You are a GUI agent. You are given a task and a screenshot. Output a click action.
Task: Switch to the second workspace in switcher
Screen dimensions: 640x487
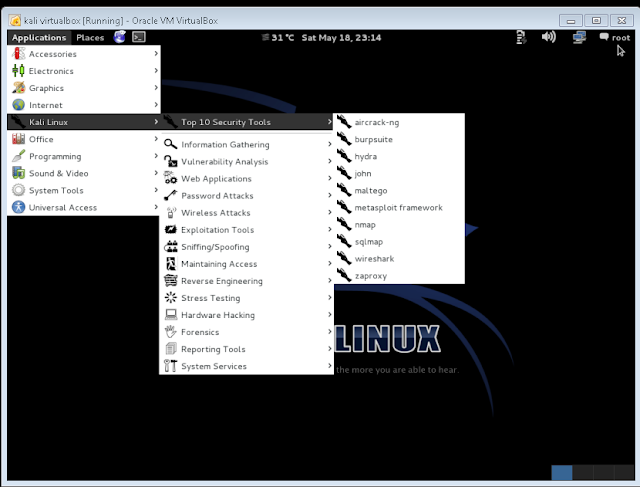(582, 472)
